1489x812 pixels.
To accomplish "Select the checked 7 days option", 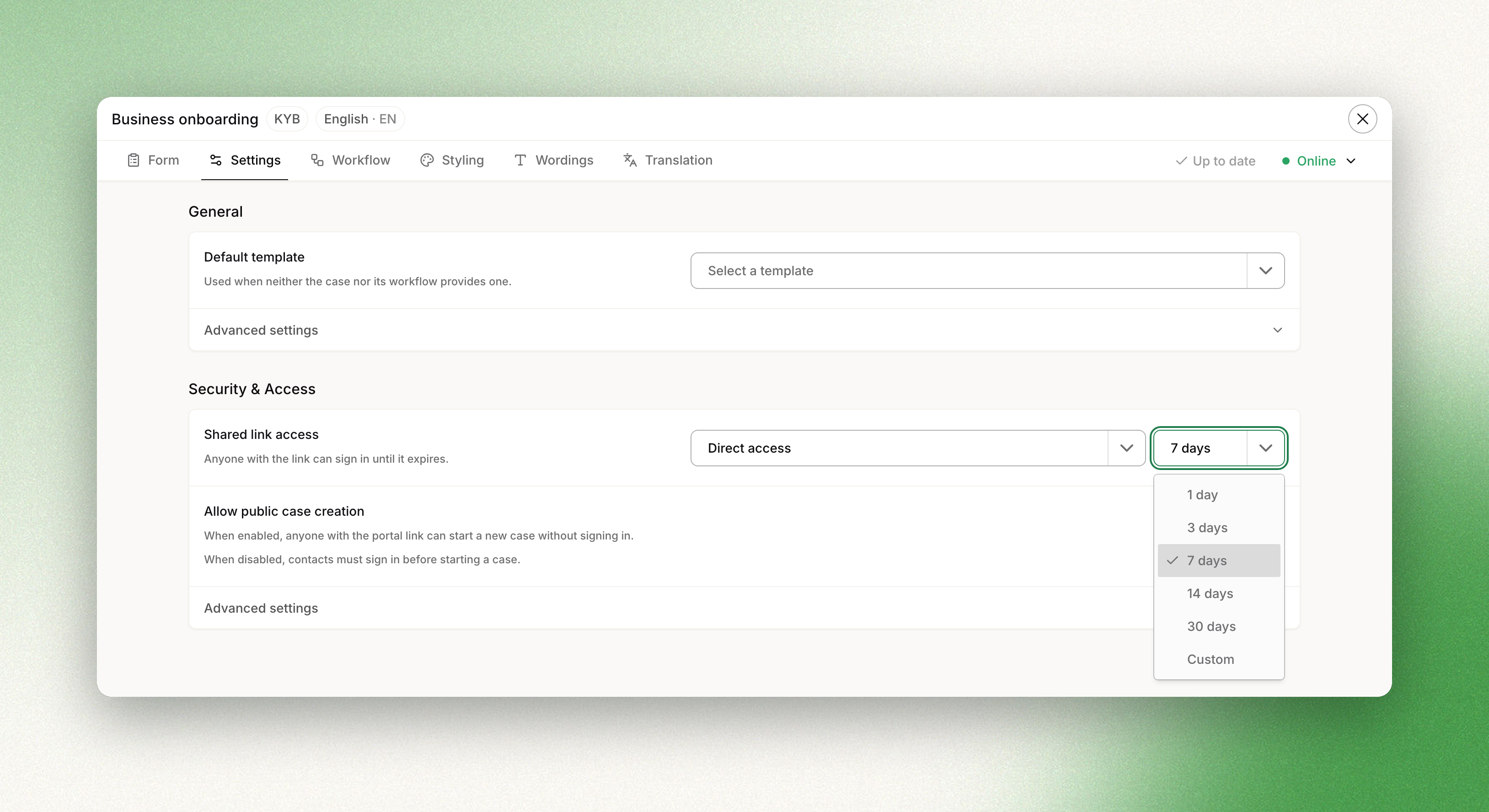I will [1219, 561].
